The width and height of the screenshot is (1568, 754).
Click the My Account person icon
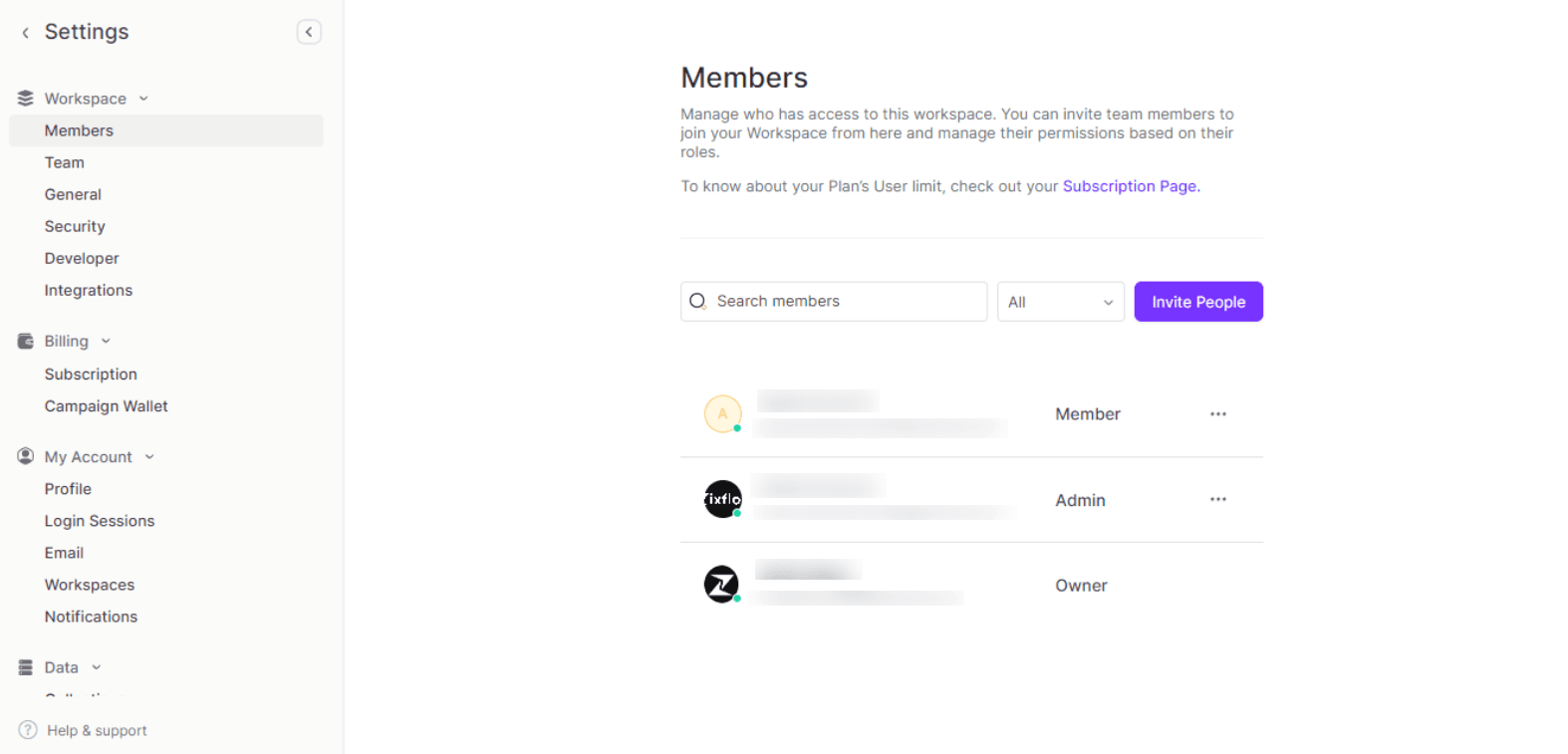pos(25,456)
